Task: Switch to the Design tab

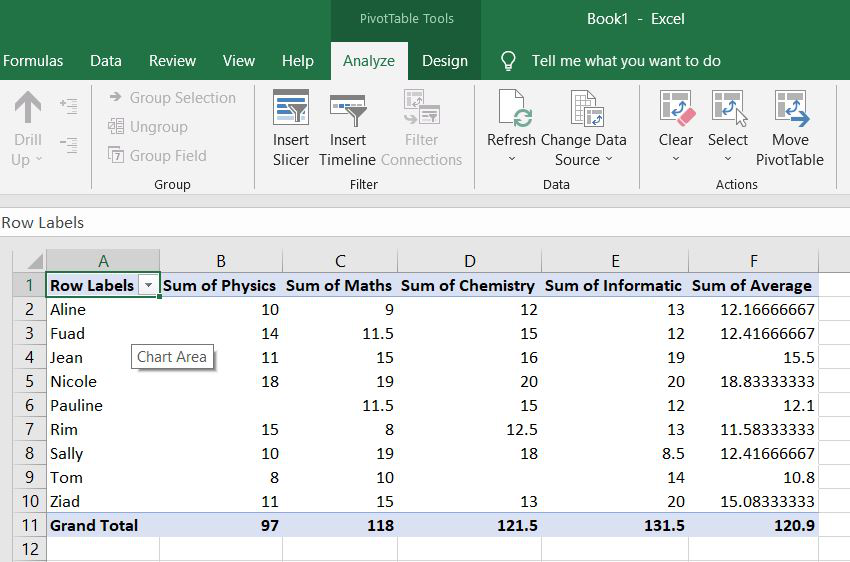Action: tap(445, 61)
